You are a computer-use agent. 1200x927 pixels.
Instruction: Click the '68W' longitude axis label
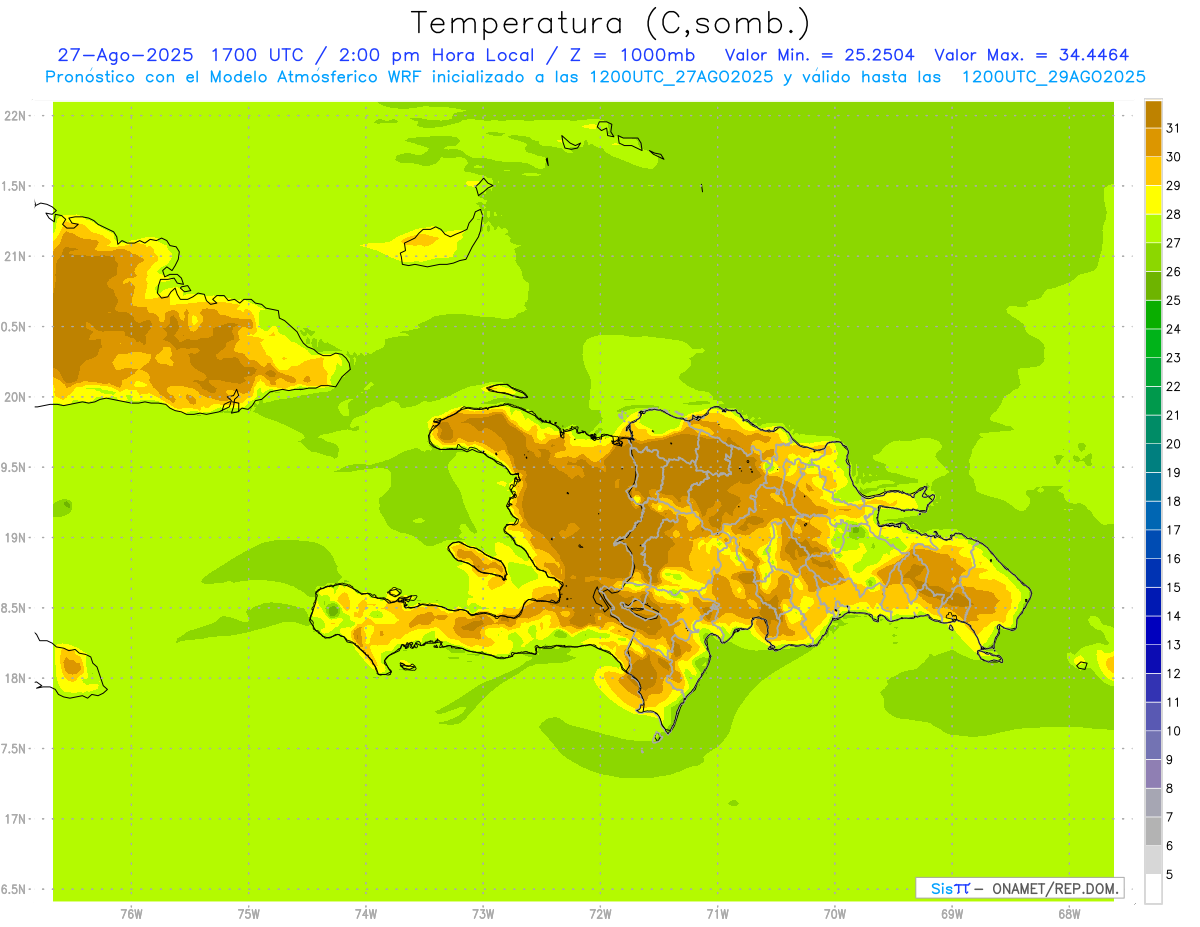click(x=1069, y=914)
